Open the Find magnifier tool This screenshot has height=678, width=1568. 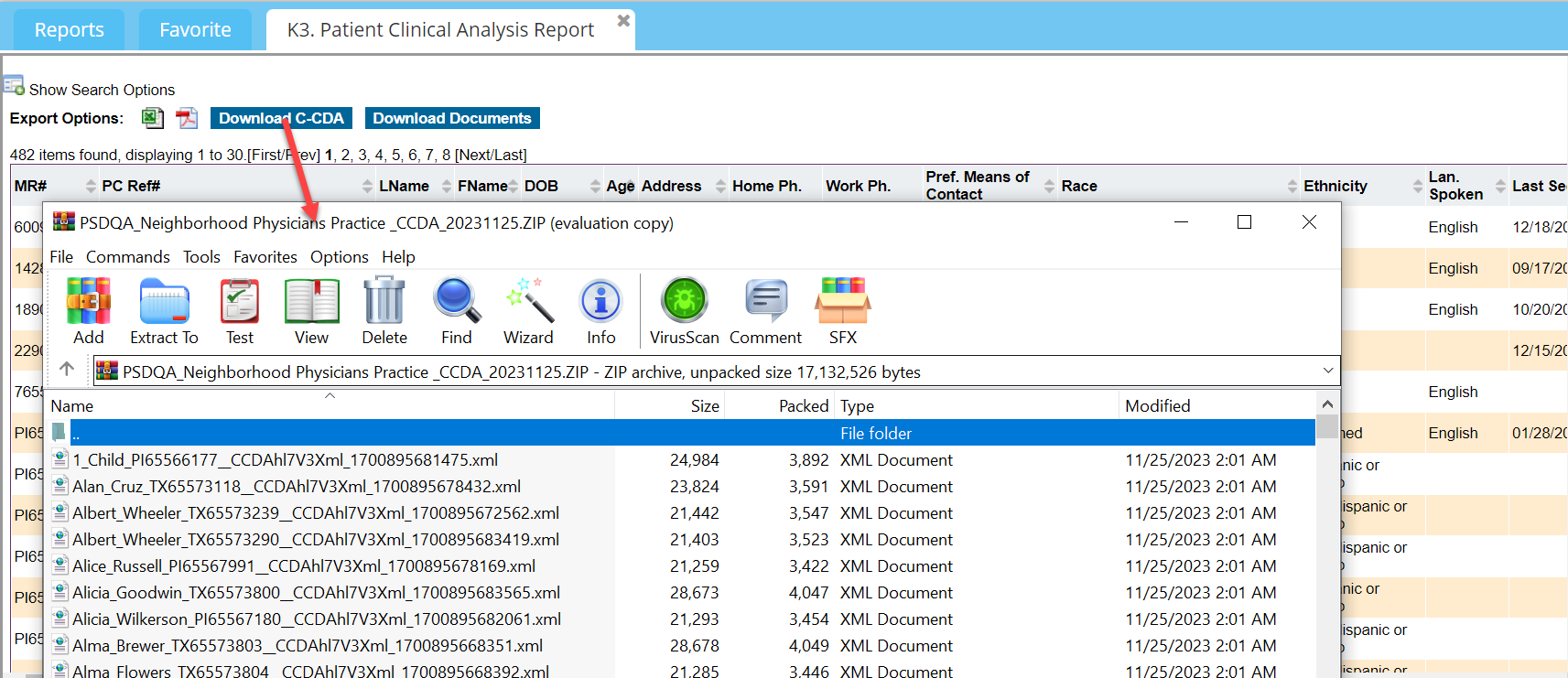[x=457, y=301]
